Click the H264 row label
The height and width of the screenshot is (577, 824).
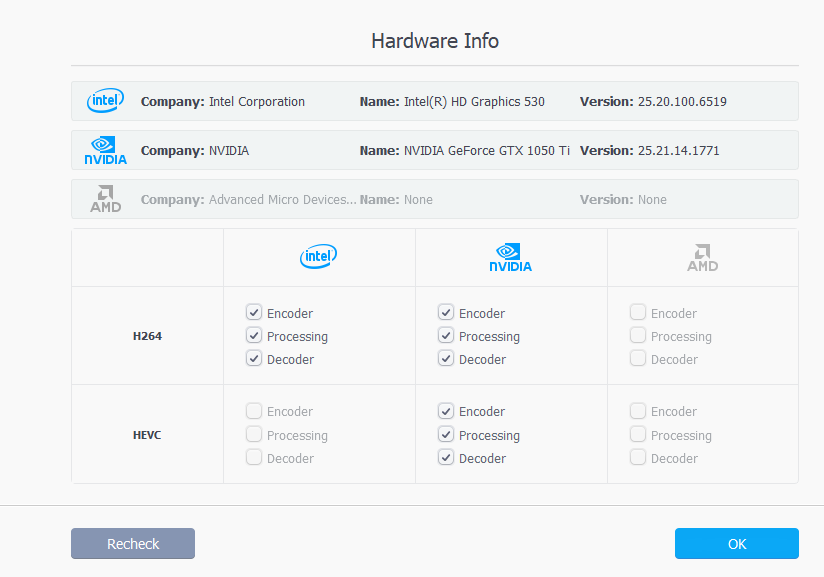[147, 336]
